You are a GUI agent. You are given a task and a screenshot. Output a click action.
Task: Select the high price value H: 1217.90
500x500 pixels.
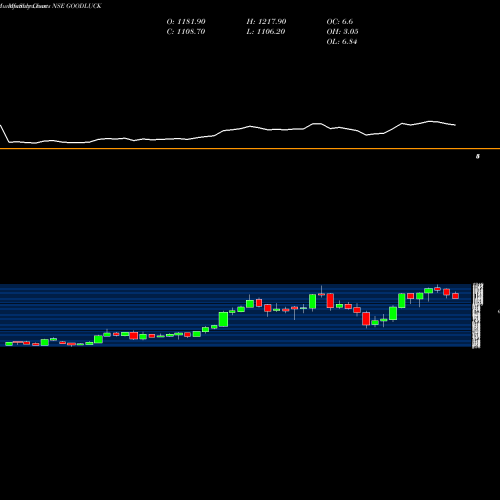(x=266, y=22)
